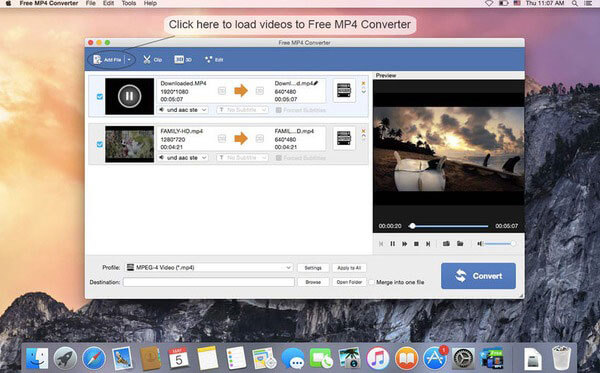Open Launchpad from the Dock

pyautogui.click(x=65, y=358)
